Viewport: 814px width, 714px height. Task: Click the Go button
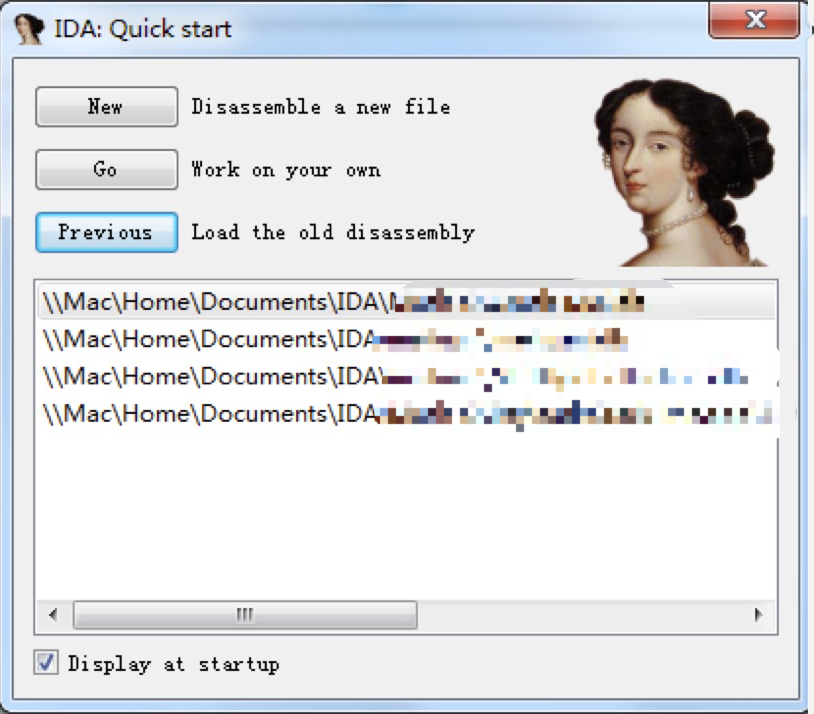(106, 170)
